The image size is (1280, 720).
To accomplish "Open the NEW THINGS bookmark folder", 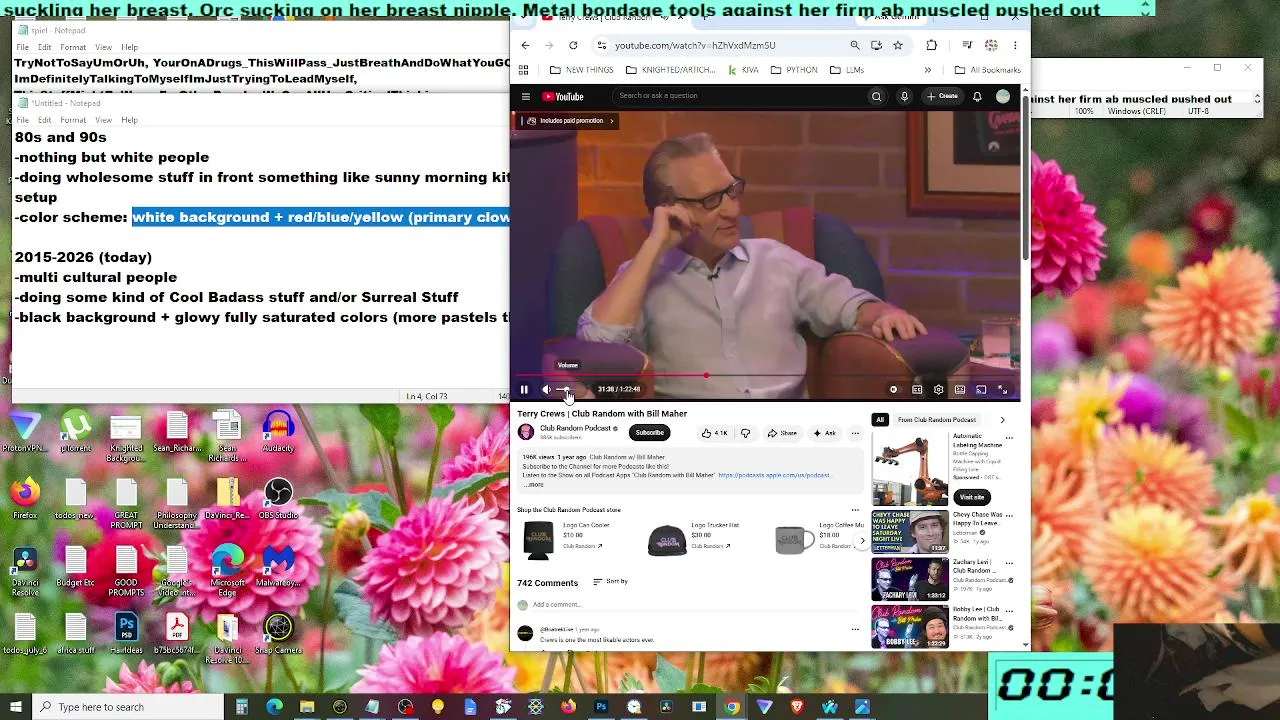I will coord(582,70).
